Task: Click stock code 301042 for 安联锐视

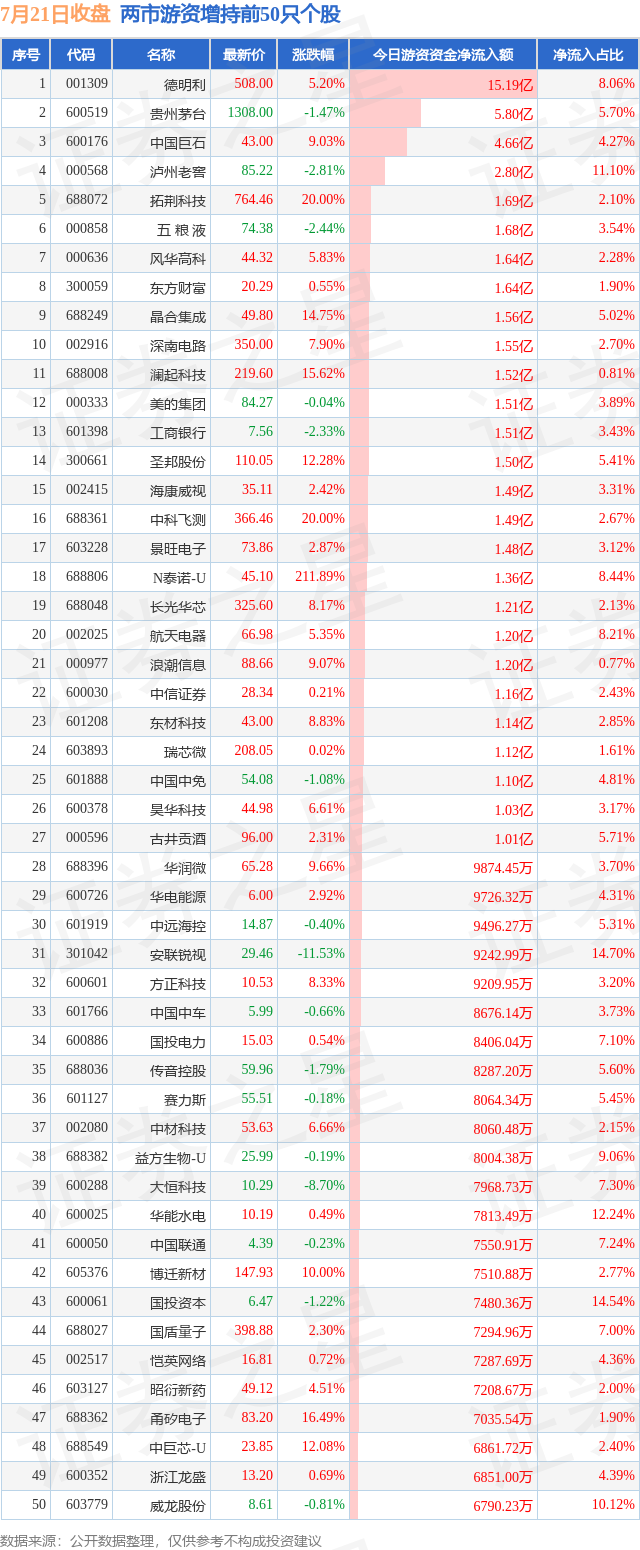Action: (x=87, y=954)
